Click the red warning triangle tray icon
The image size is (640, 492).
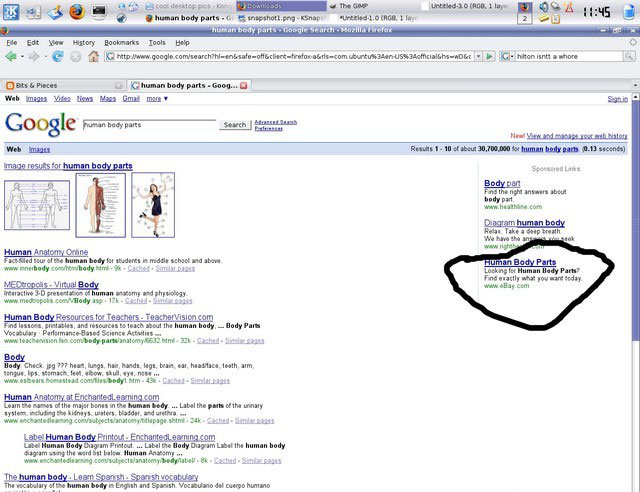[x=568, y=7]
